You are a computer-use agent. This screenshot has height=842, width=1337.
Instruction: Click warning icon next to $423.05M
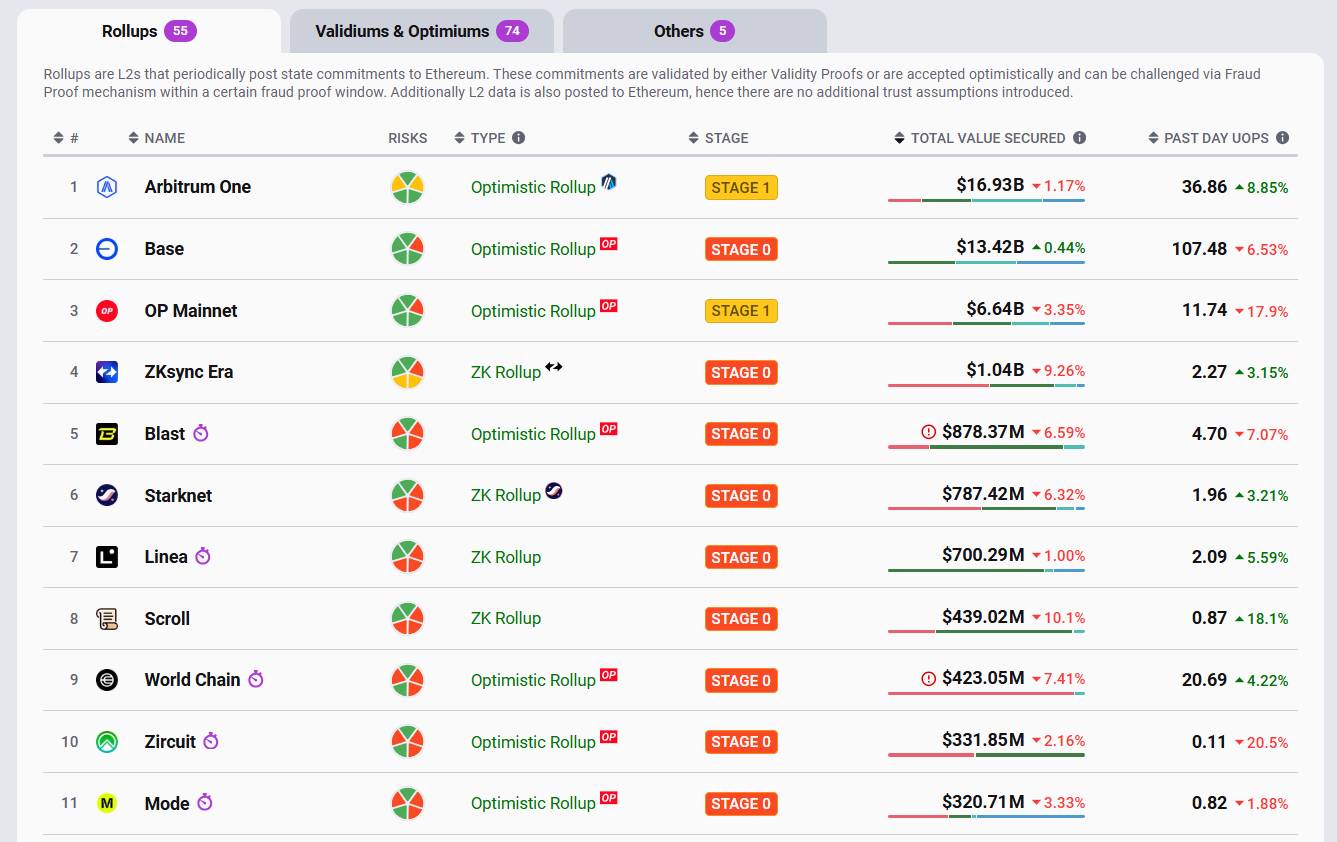tap(928, 679)
